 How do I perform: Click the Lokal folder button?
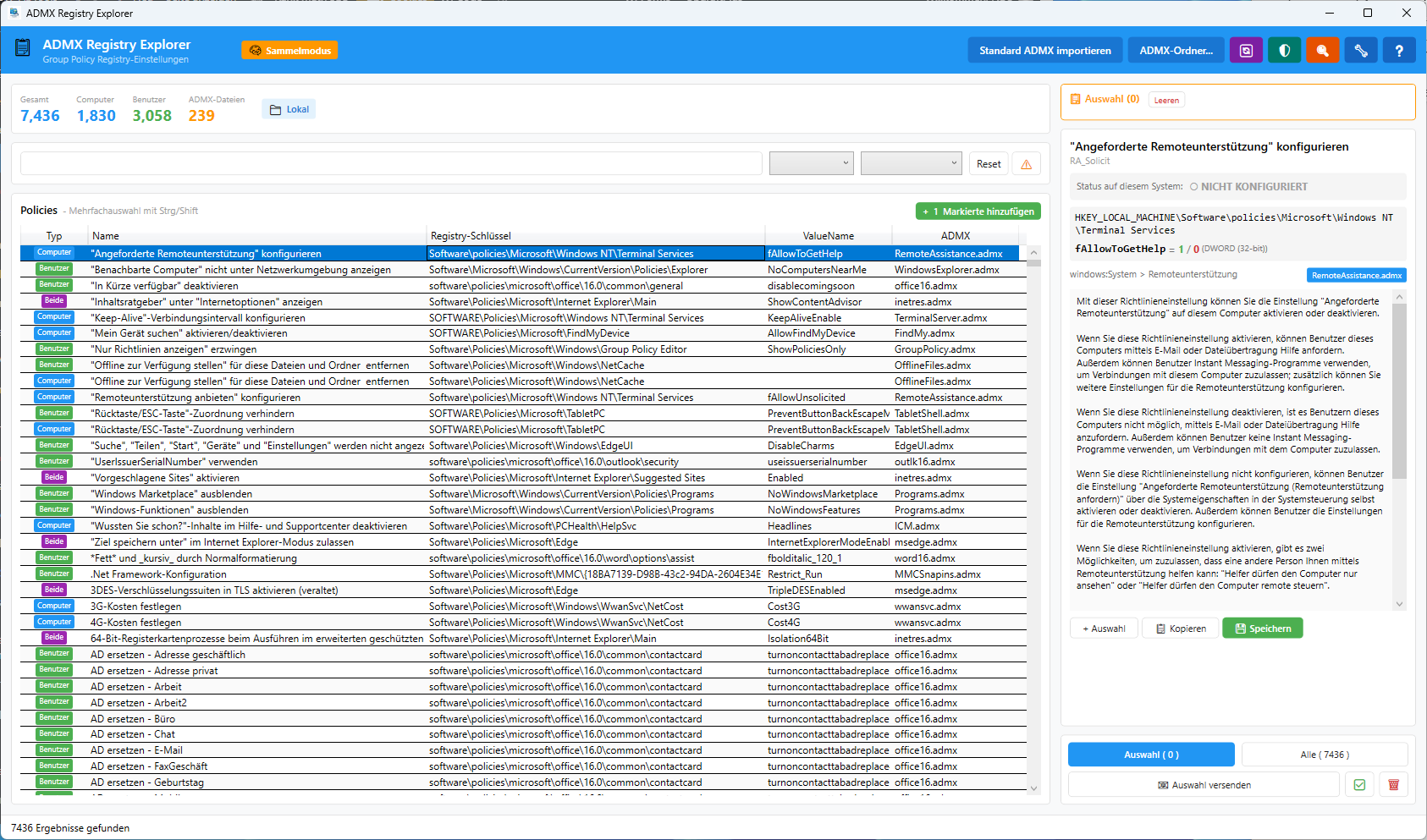[289, 109]
